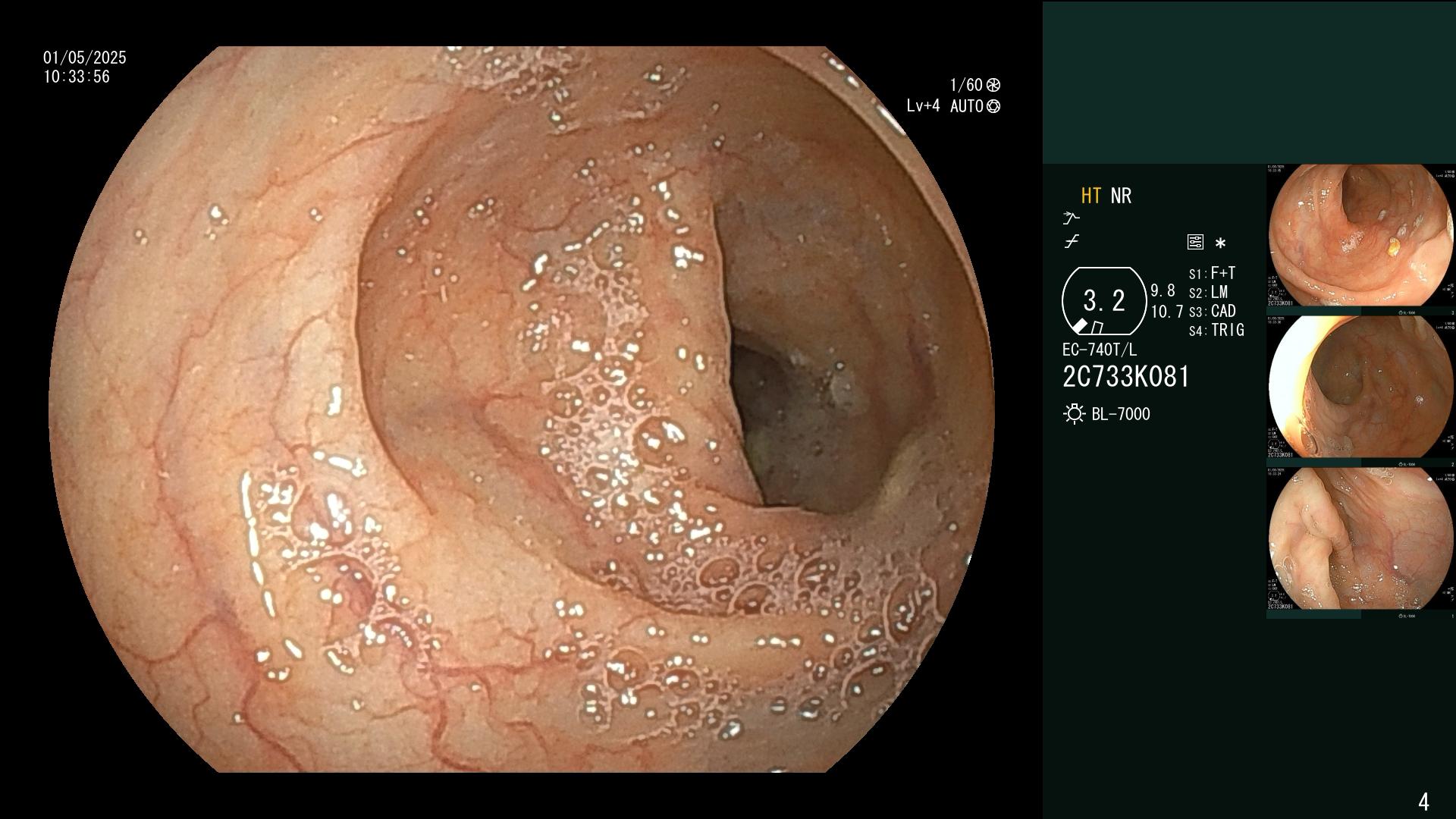Click the date 01/05/2025
The height and width of the screenshot is (819, 1456).
click(85, 58)
